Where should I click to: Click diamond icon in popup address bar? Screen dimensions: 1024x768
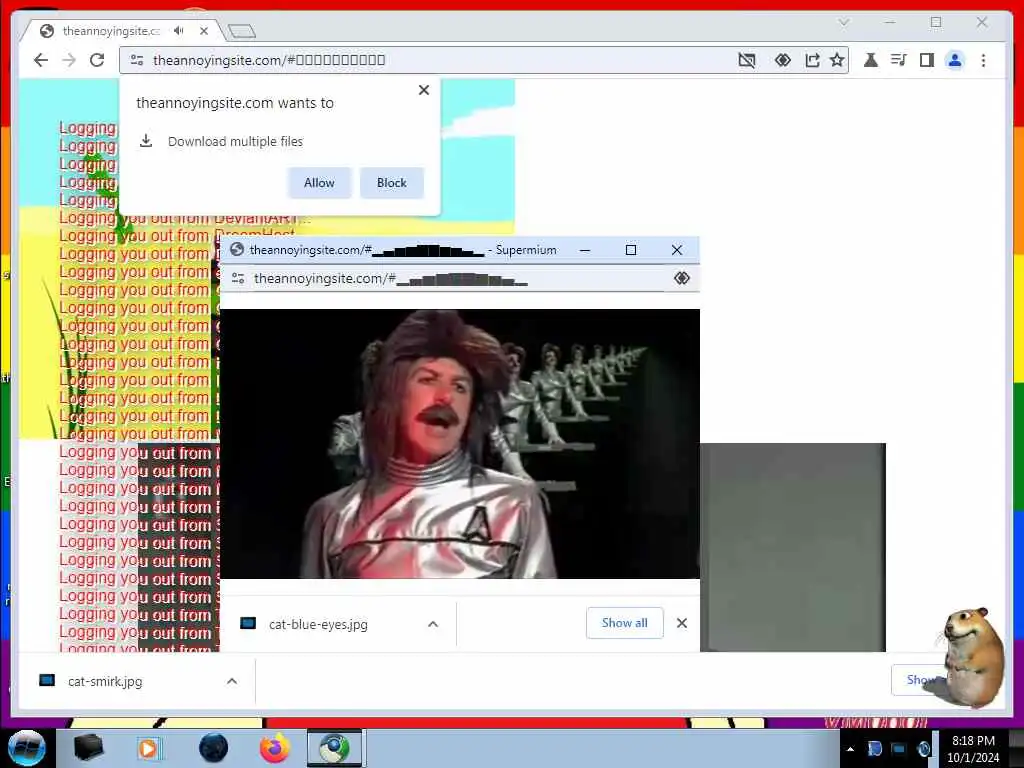(682, 278)
